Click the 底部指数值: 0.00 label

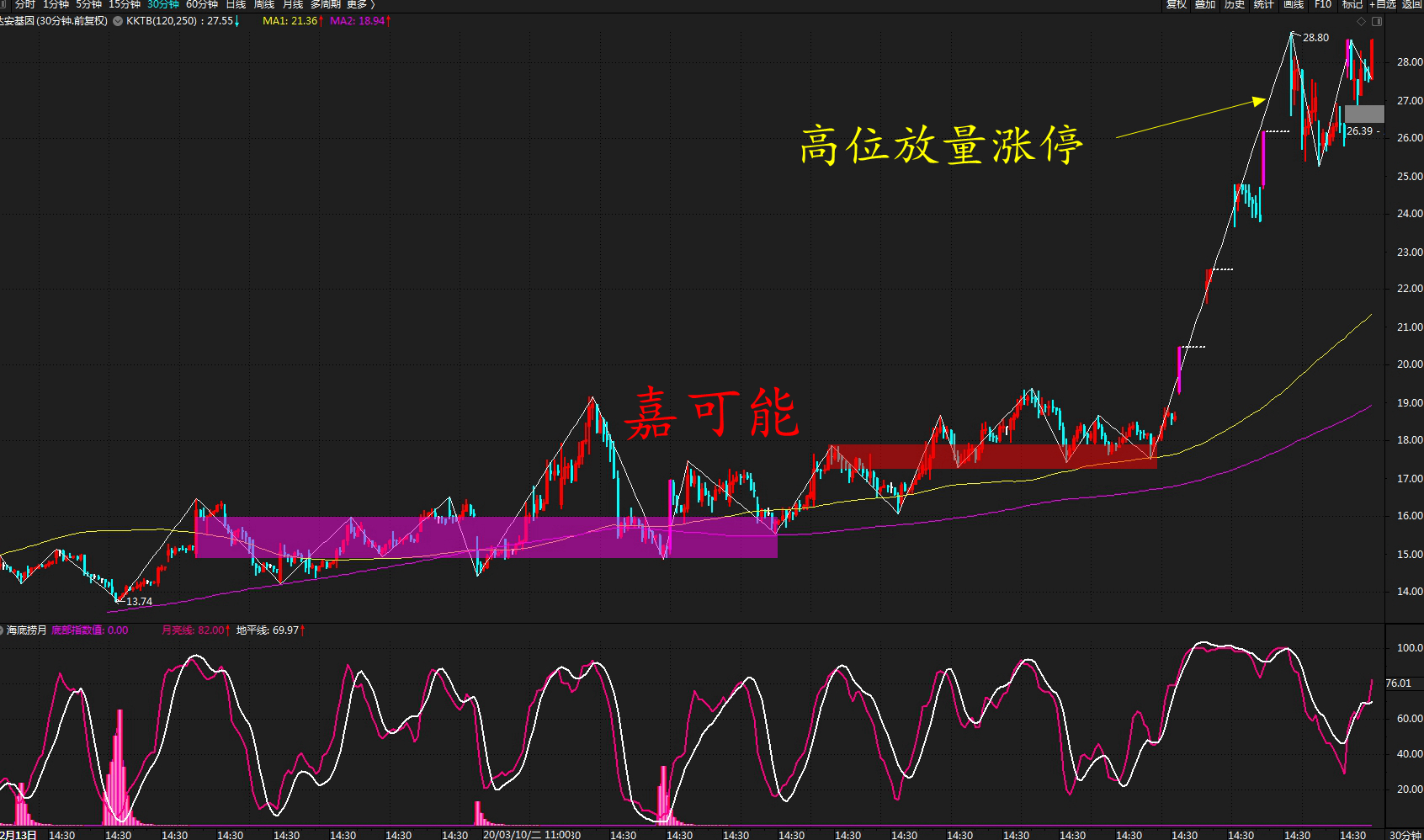[90, 630]
